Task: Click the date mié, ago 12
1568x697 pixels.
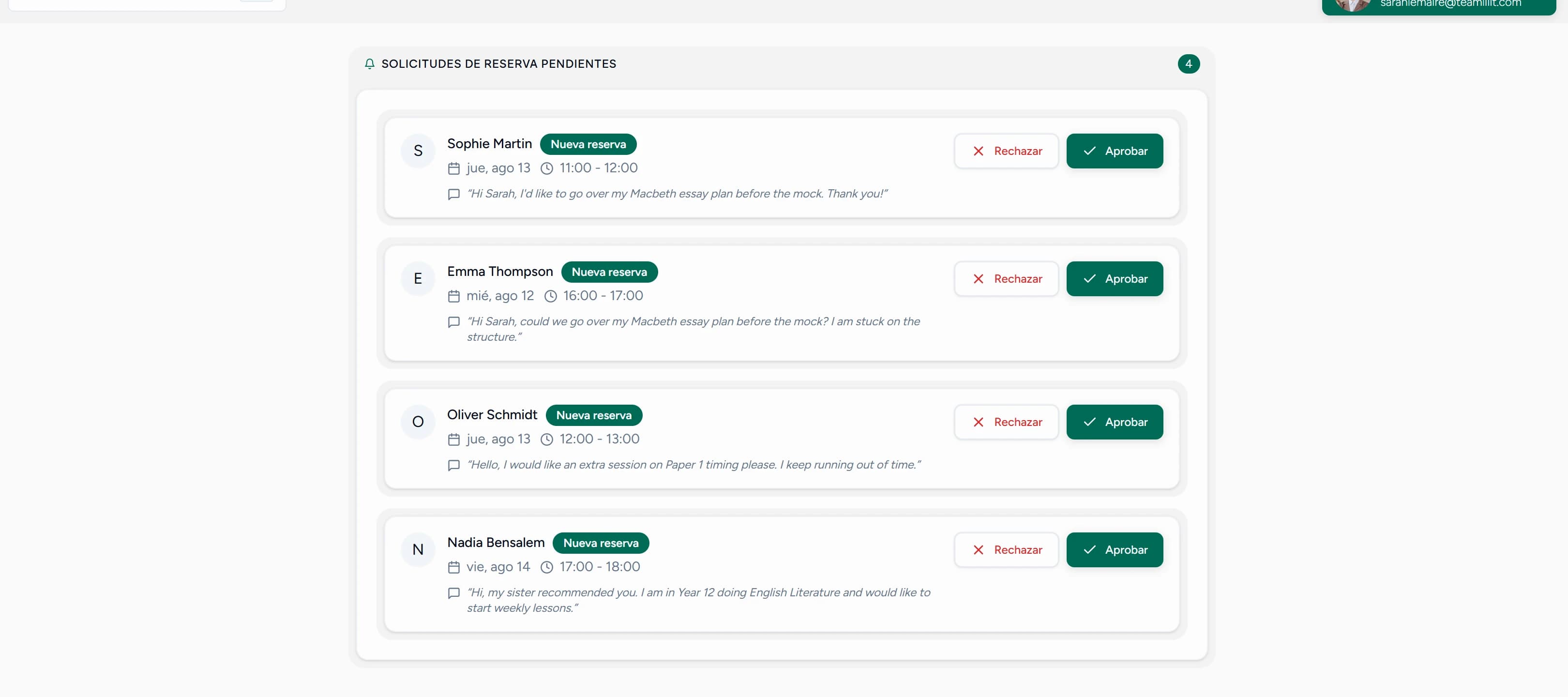Action: [500, 296]
